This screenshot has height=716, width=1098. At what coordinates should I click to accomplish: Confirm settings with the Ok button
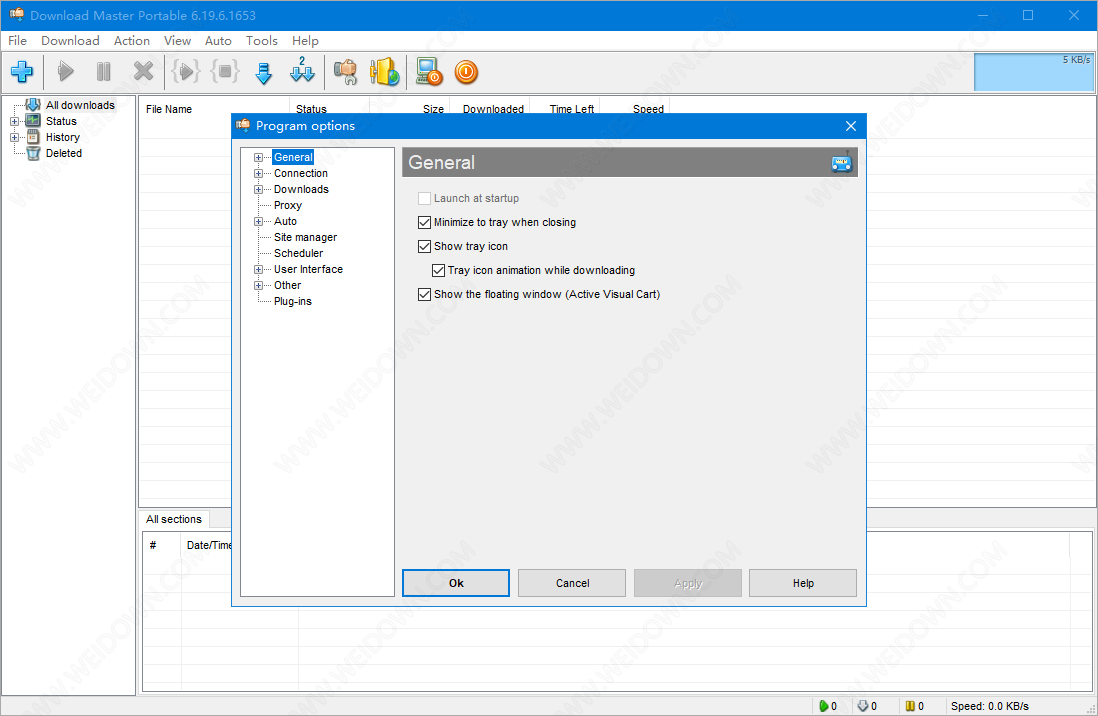coord(456,583)
